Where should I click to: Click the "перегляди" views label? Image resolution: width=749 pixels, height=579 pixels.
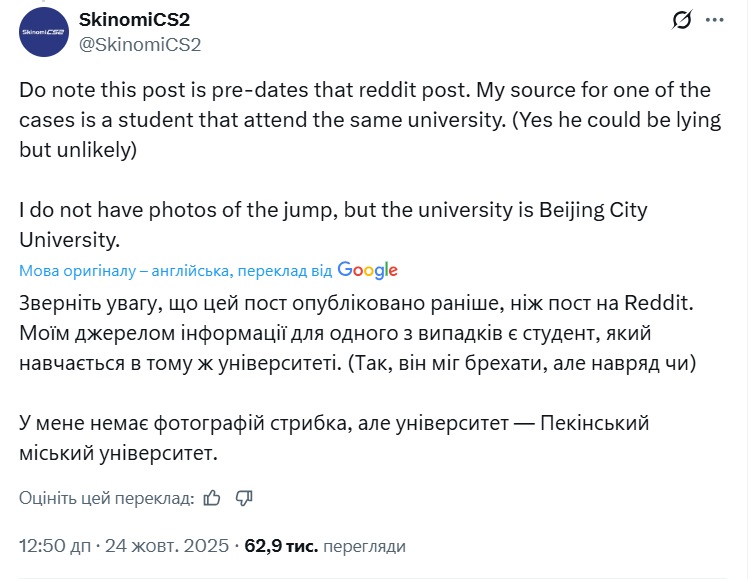tap(365, 546)
